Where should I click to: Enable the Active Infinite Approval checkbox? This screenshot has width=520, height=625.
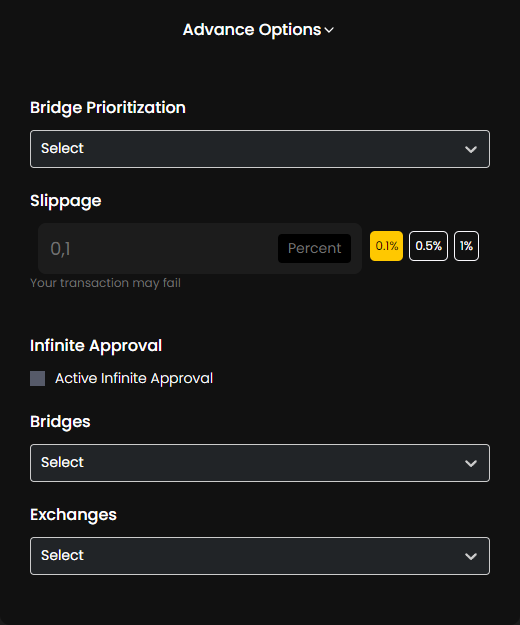pos(37,378)
